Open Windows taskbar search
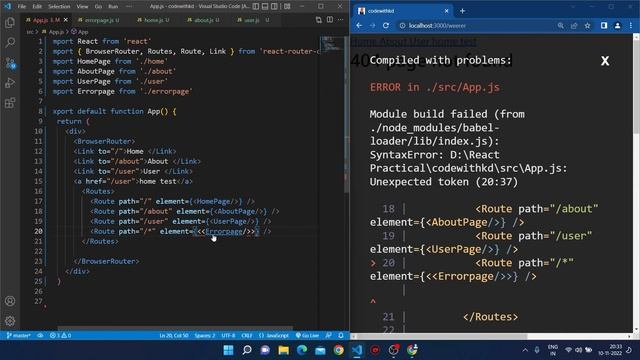 [247, 350]
